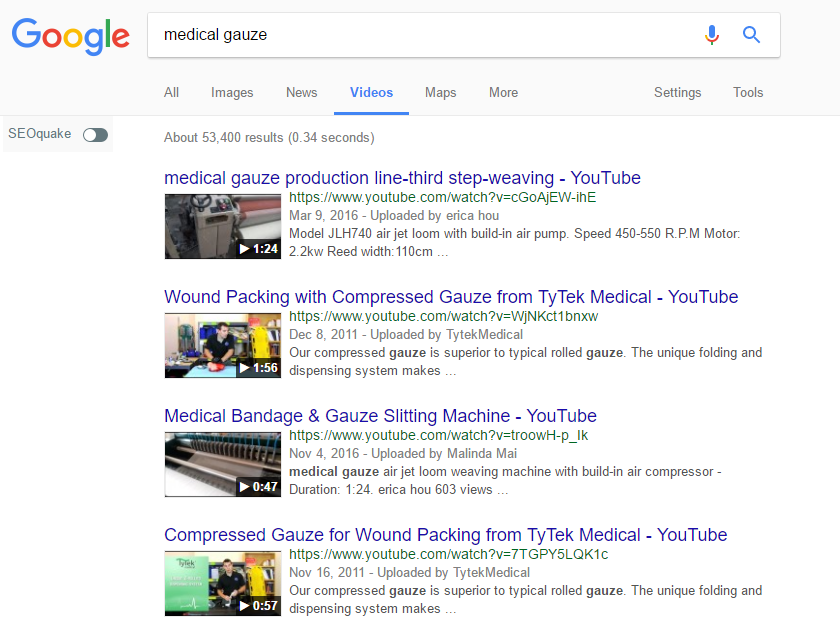Click the SEOquake label

click(39, 133)
